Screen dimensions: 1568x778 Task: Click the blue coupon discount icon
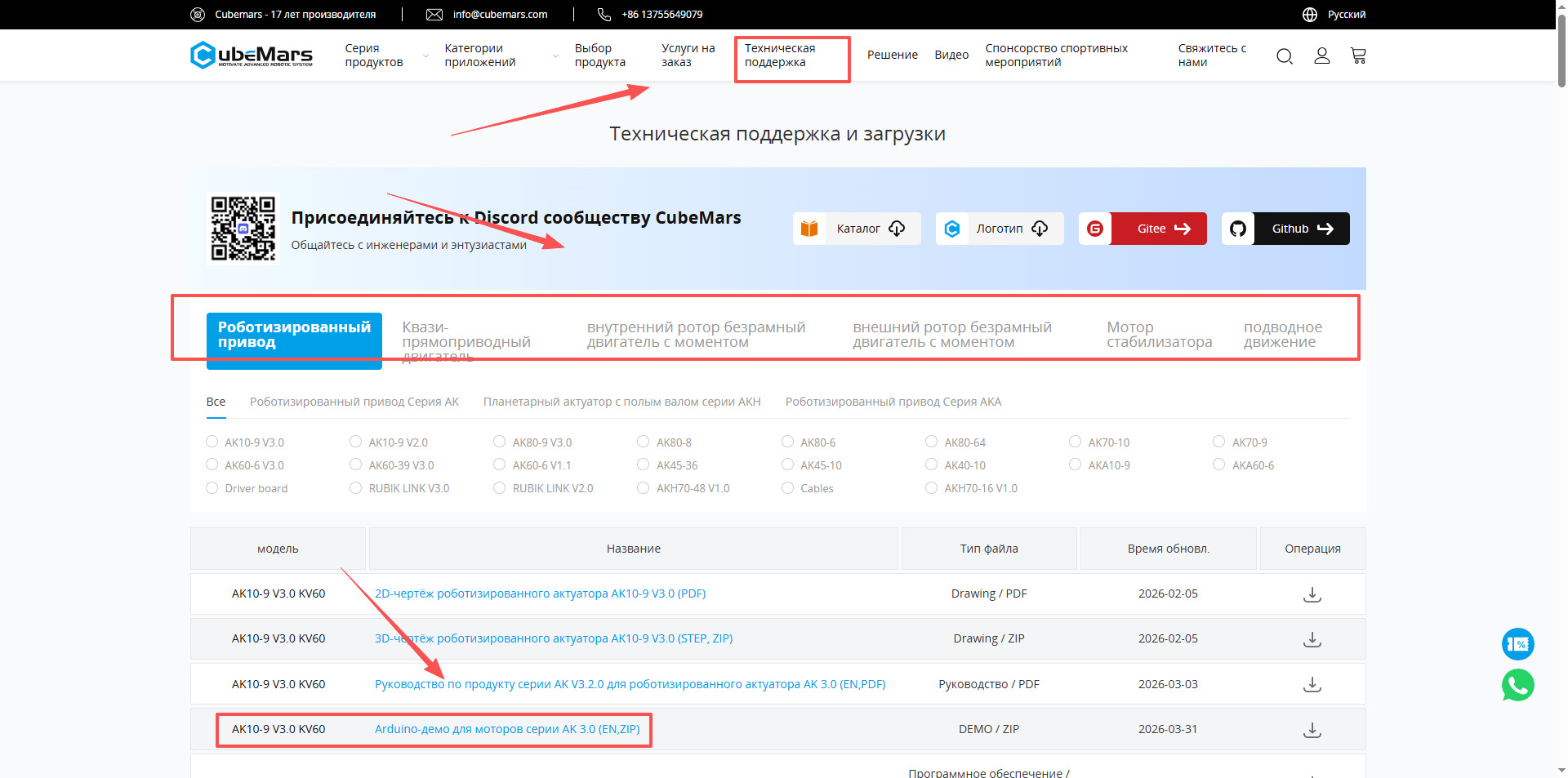coord(1517,644)
